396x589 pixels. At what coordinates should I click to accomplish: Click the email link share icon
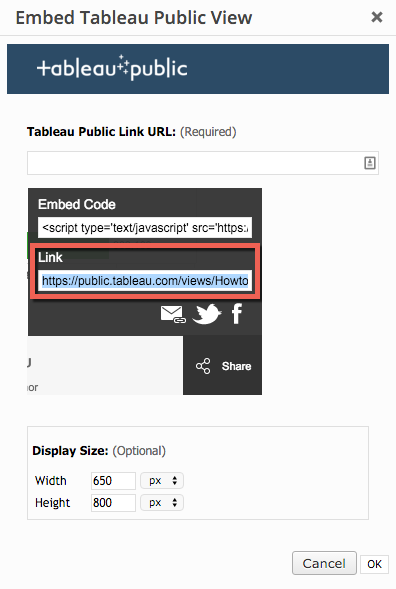173,314
